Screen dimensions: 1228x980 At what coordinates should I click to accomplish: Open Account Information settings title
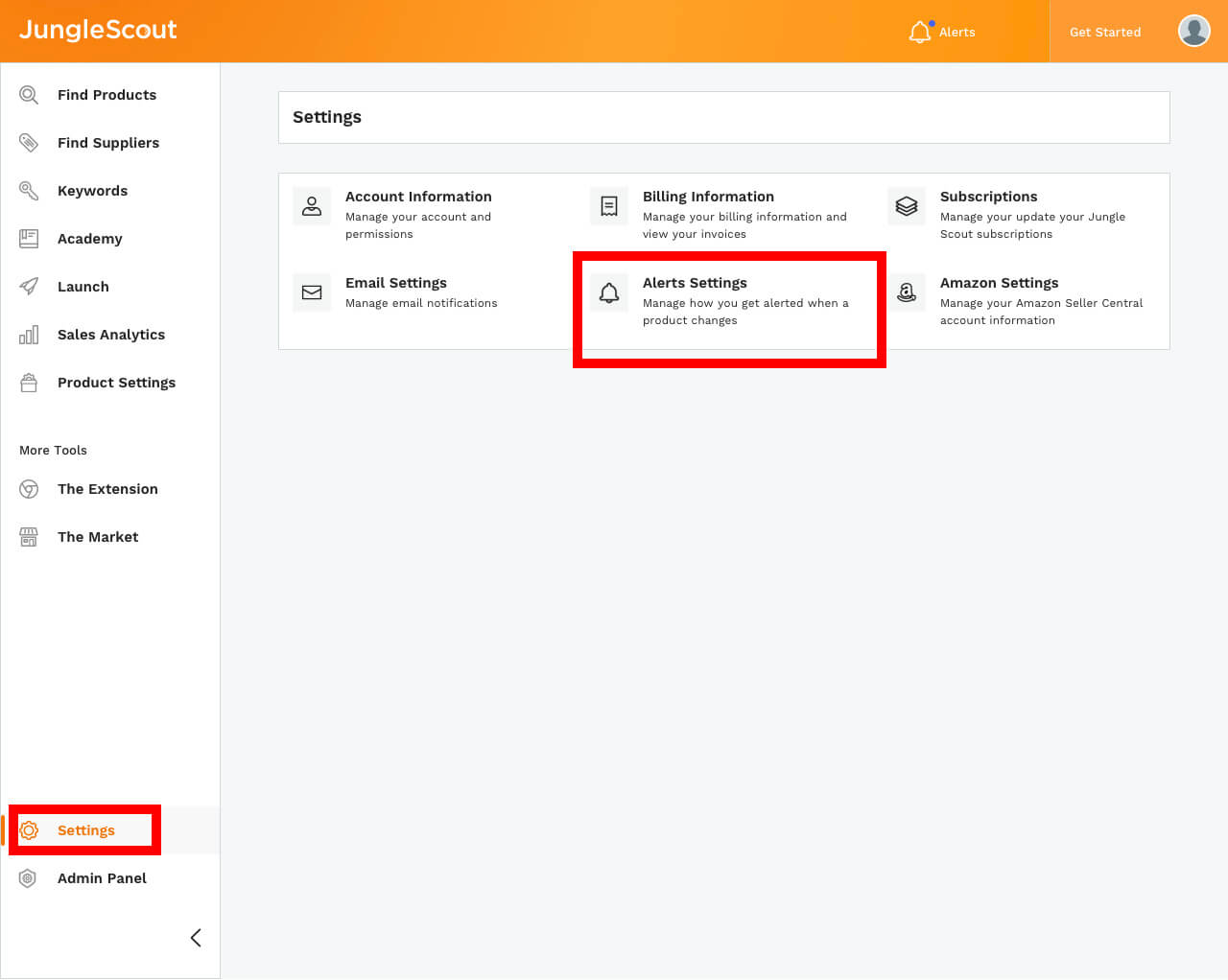(x=418, y=197)
